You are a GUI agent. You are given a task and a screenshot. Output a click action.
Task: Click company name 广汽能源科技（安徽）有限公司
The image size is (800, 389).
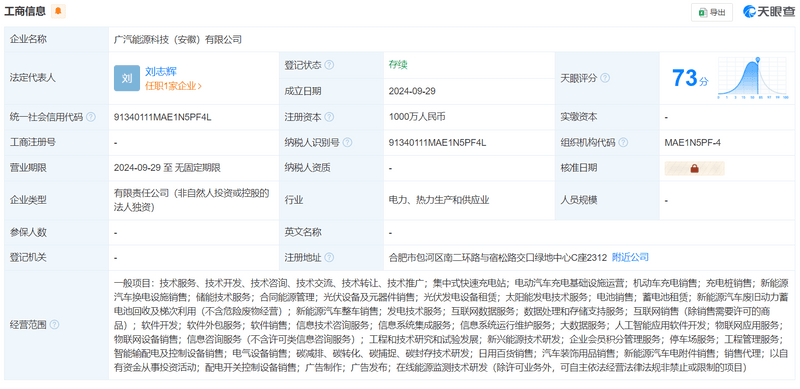click(178, 39)
